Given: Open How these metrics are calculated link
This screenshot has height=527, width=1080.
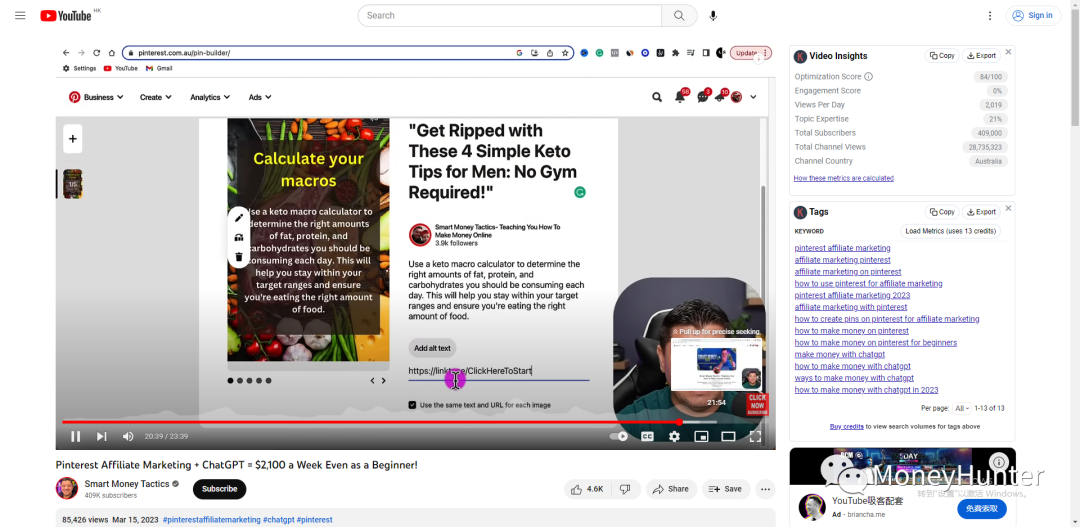Looking at the screenshot, I should click(x=843, y=178).
